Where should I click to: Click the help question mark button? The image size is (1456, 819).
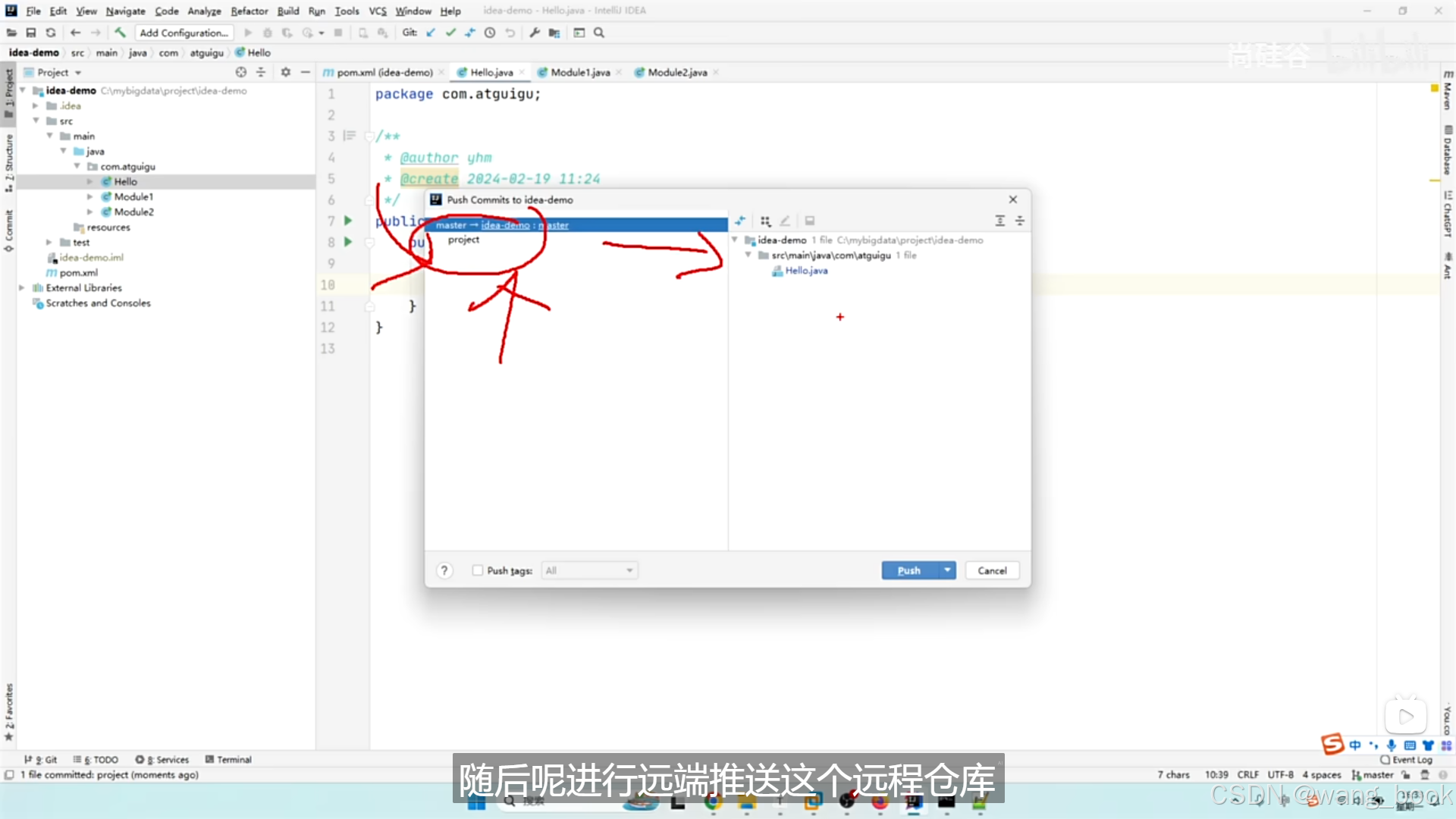[x=444, y=570]
